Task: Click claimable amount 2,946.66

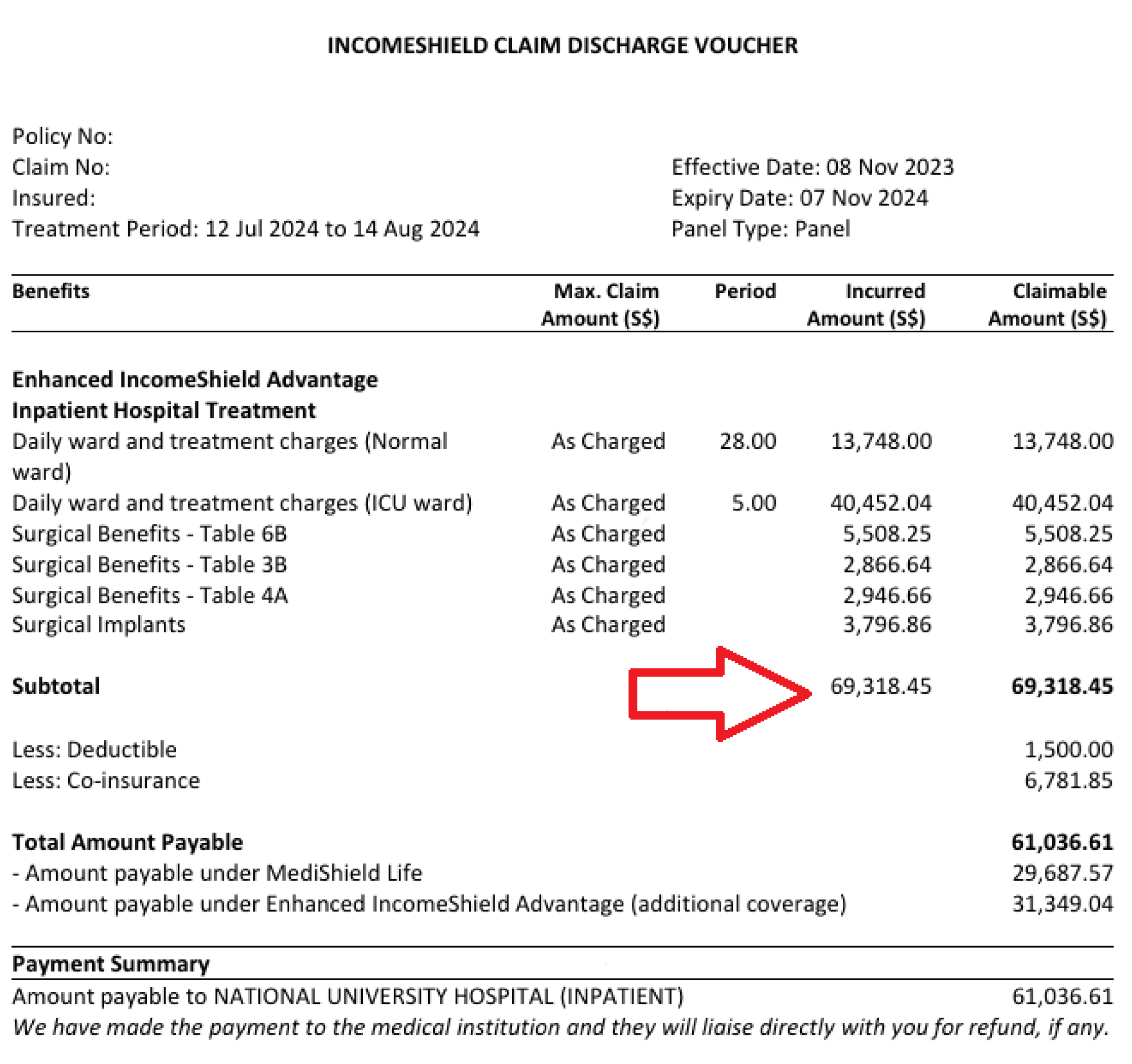Action: (1068, 596)
